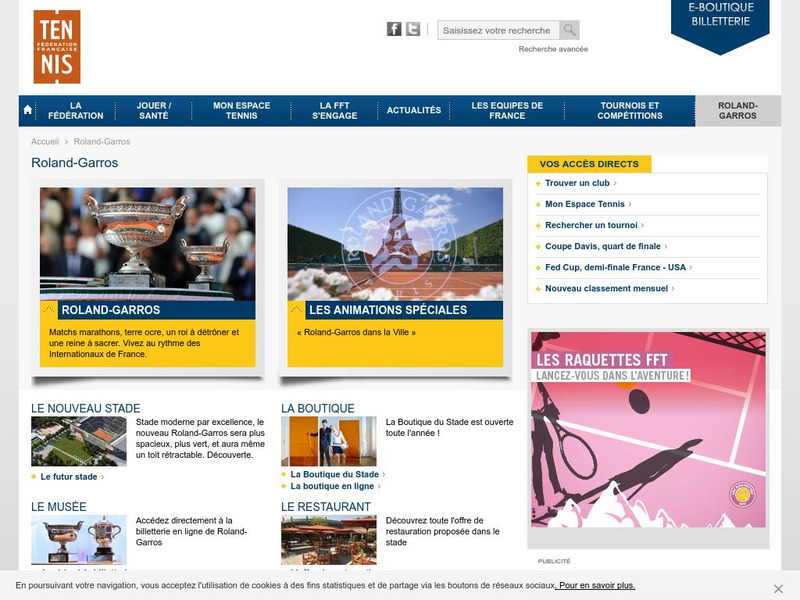Select the Roland-Garros navigation tab
The image size is (800, 600).
pyautogui.click(x=738, y=111)
